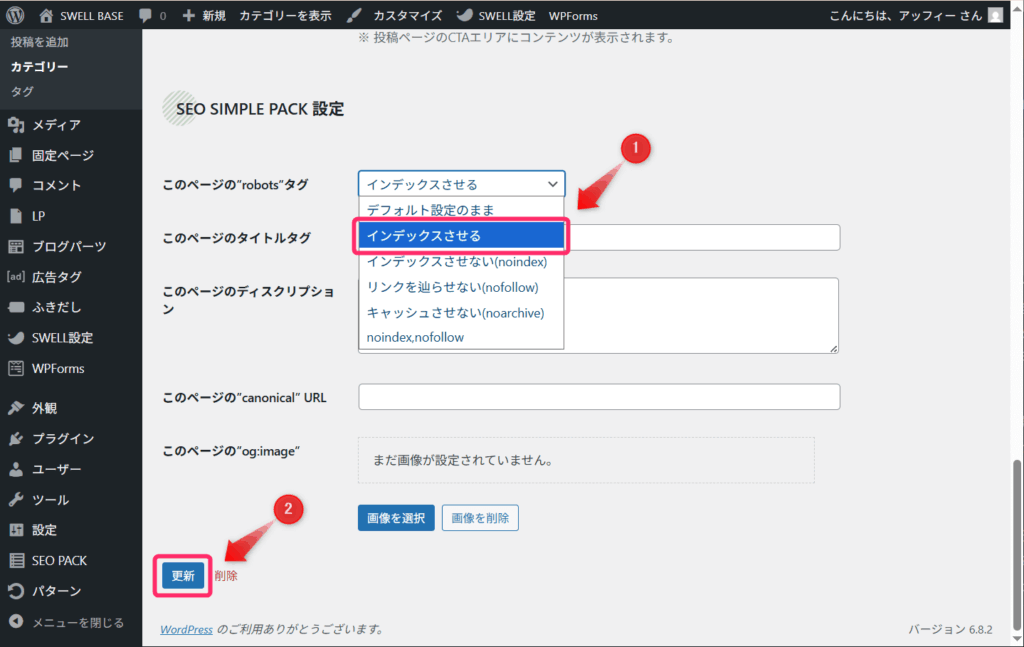Click the 更新 button
Image resolution: width=1024 pixels, height=647 pixels.
(x=183, y=575)
